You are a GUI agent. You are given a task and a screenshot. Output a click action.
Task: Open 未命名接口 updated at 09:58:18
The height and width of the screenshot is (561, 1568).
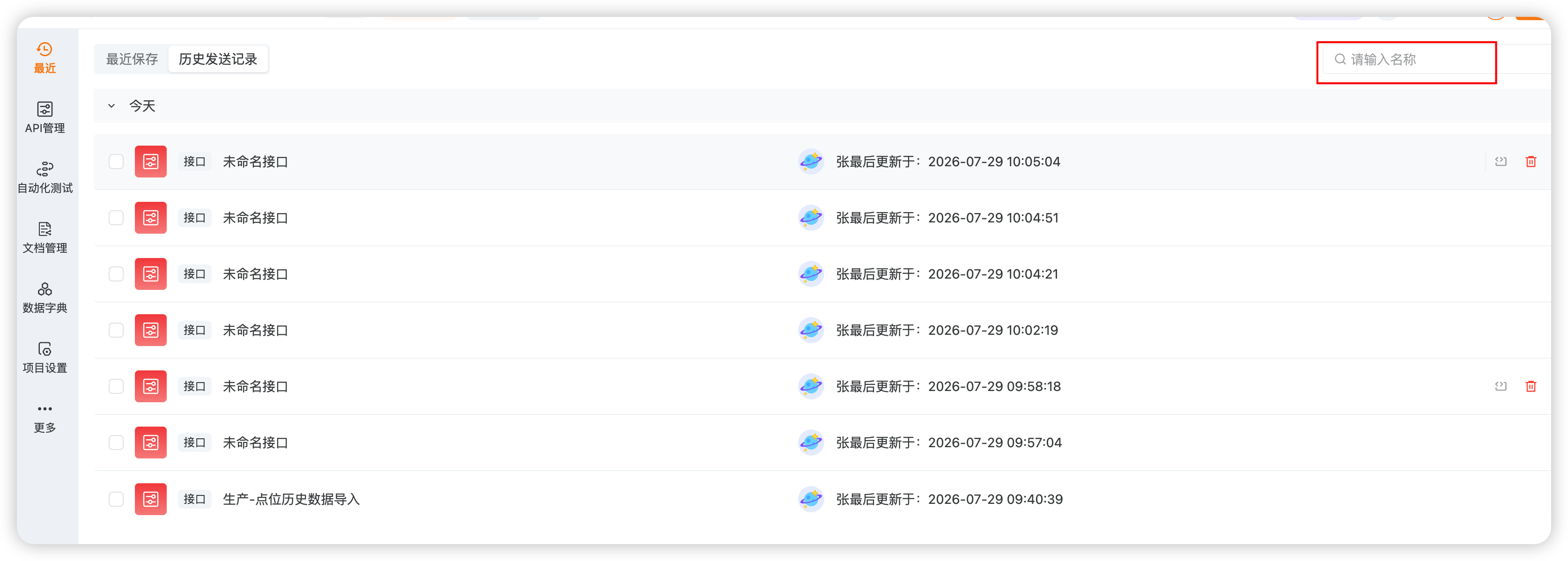coord(255,386)
